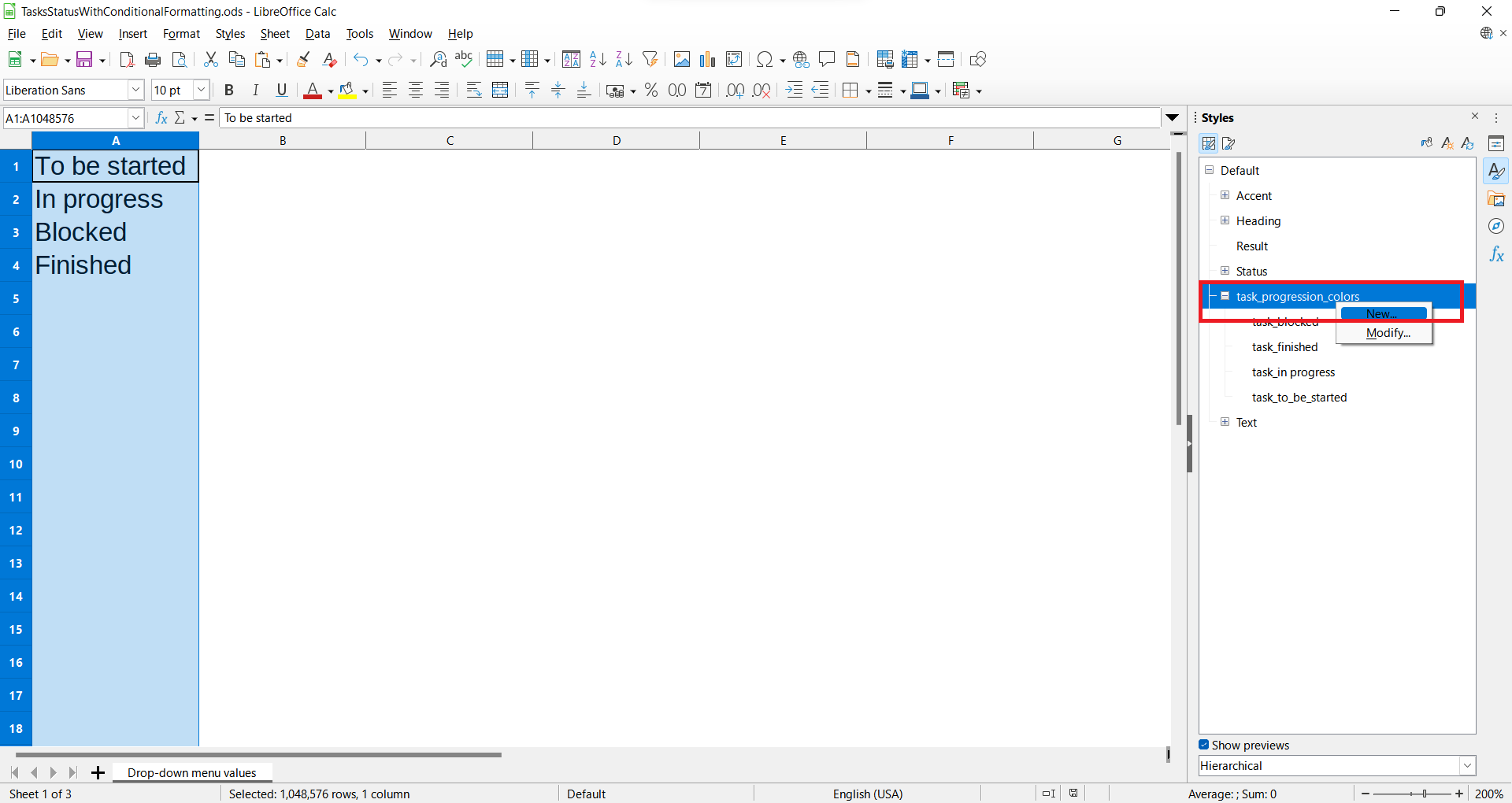Toggle Italic formatting
Viewport: 1512px width, 803px height.
click(255, 91)
